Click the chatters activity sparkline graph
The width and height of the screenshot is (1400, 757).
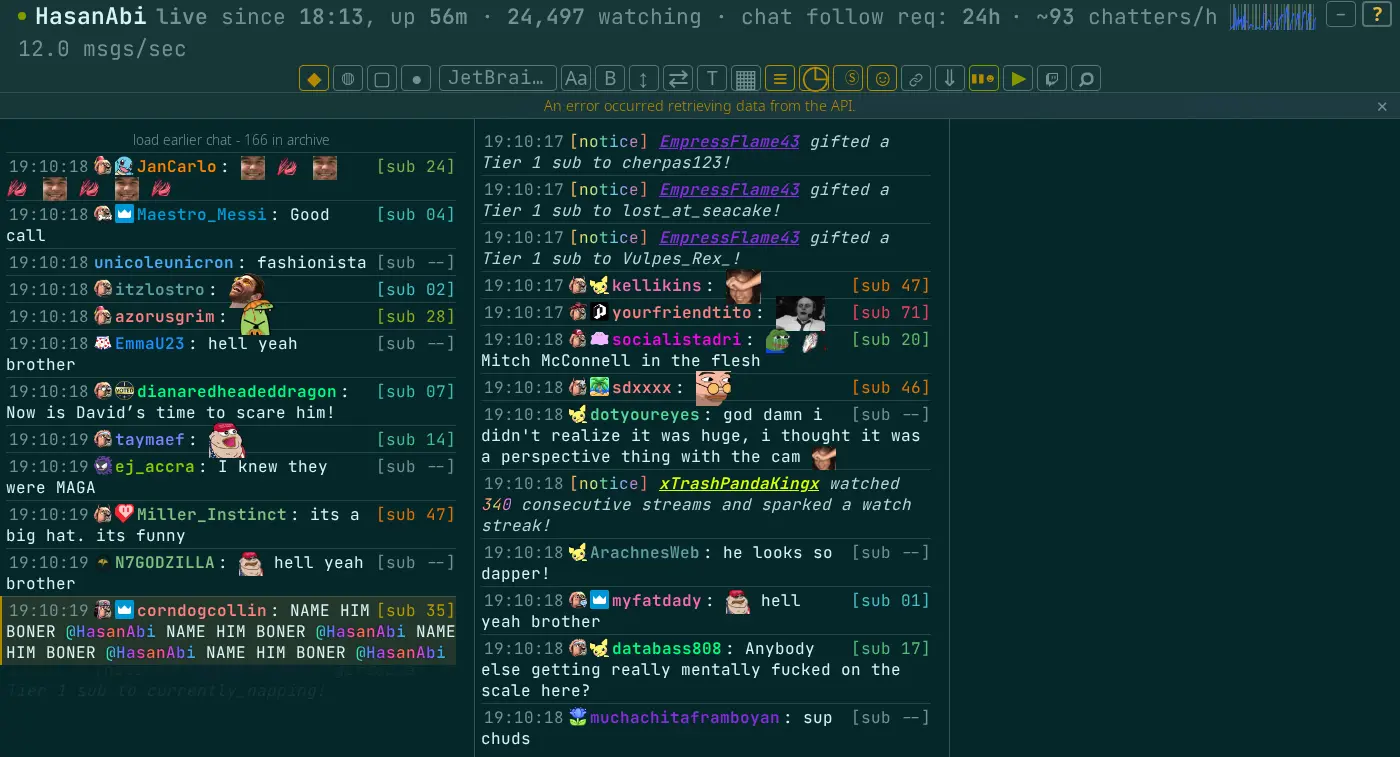[x=1272, y=17]
